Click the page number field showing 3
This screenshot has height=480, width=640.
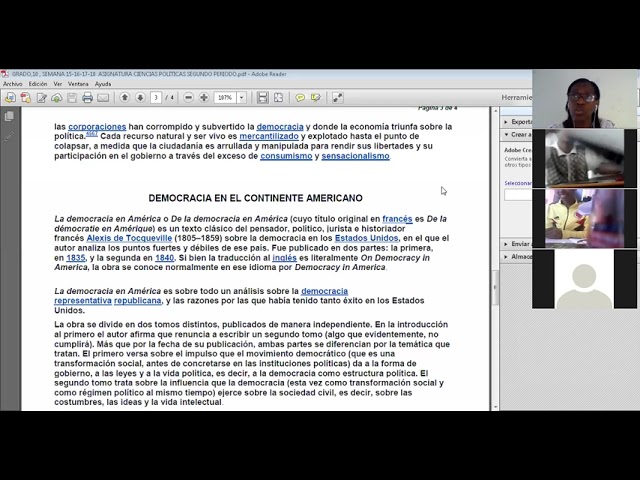(156, 98)
